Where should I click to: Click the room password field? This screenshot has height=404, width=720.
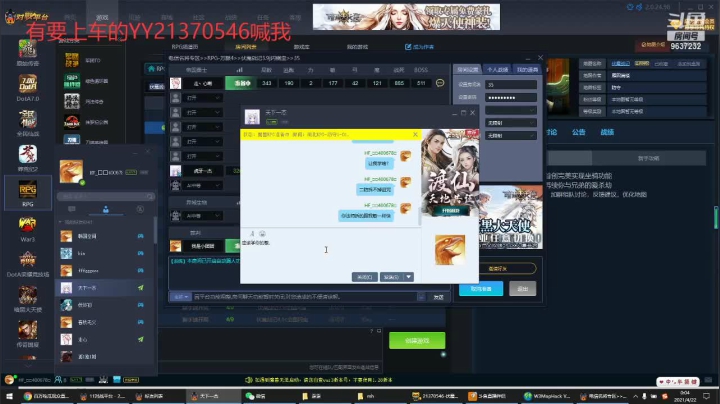(x=511, y=97)
